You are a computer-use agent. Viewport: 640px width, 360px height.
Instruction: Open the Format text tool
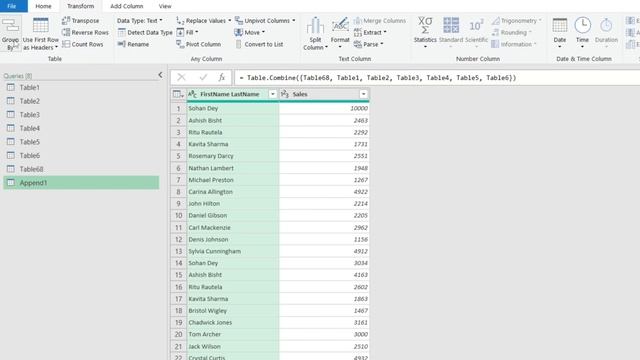pyautogui.click(x=340, y=32)
